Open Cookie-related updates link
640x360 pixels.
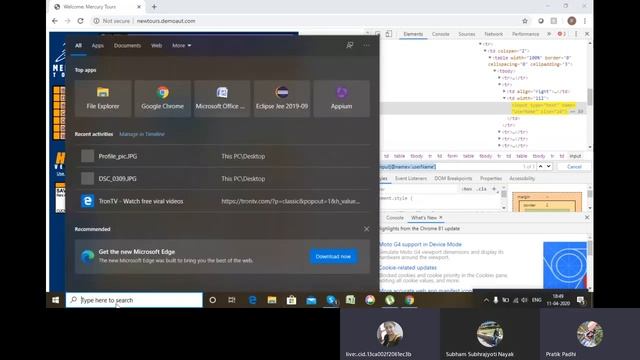coord(408,267)
